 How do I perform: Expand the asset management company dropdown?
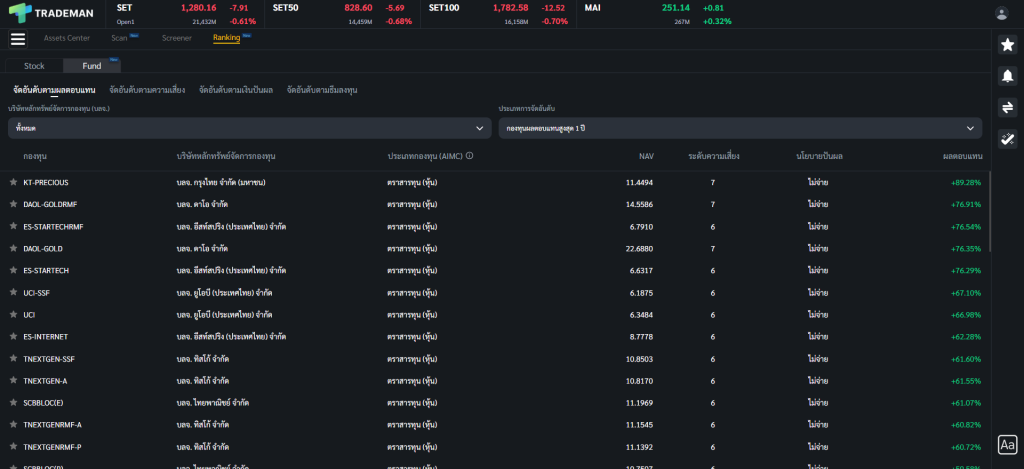pos(248,128)
